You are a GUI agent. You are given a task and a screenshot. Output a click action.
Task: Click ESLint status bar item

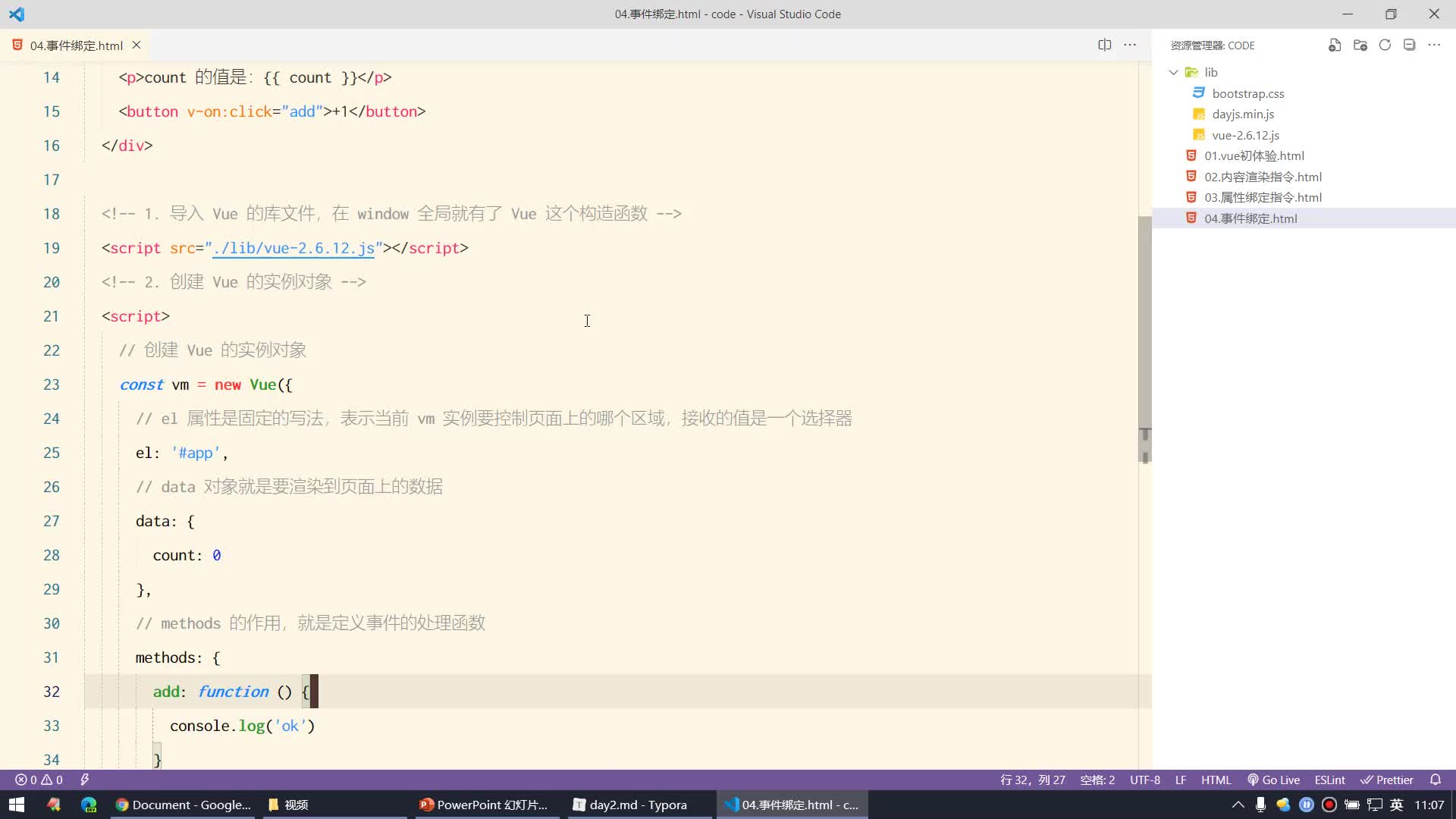coord(1329,780)
